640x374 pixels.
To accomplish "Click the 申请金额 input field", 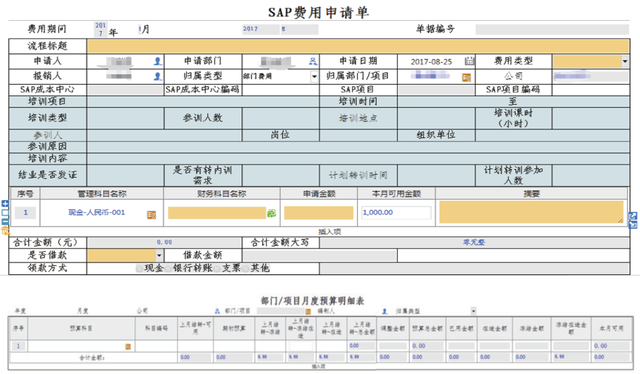I will point(319,213).
